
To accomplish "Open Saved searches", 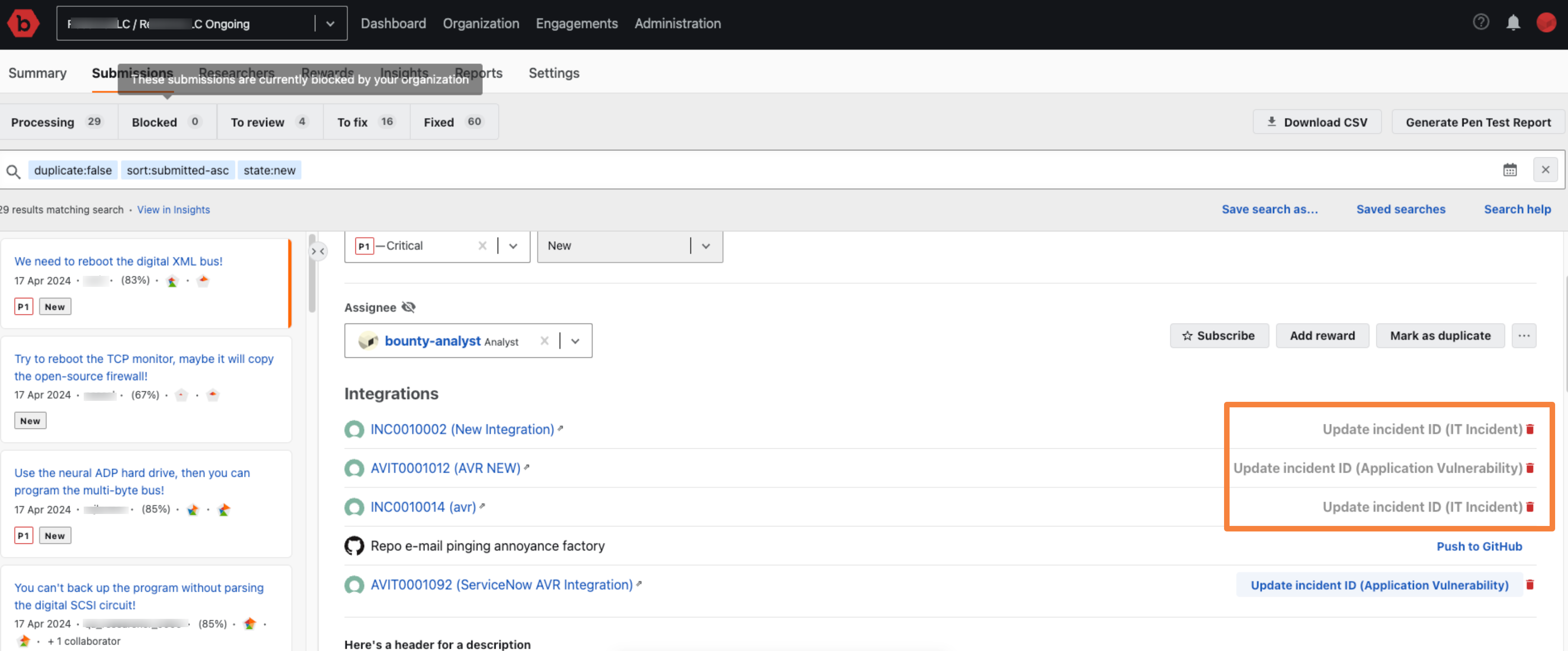I will 1401,209.
